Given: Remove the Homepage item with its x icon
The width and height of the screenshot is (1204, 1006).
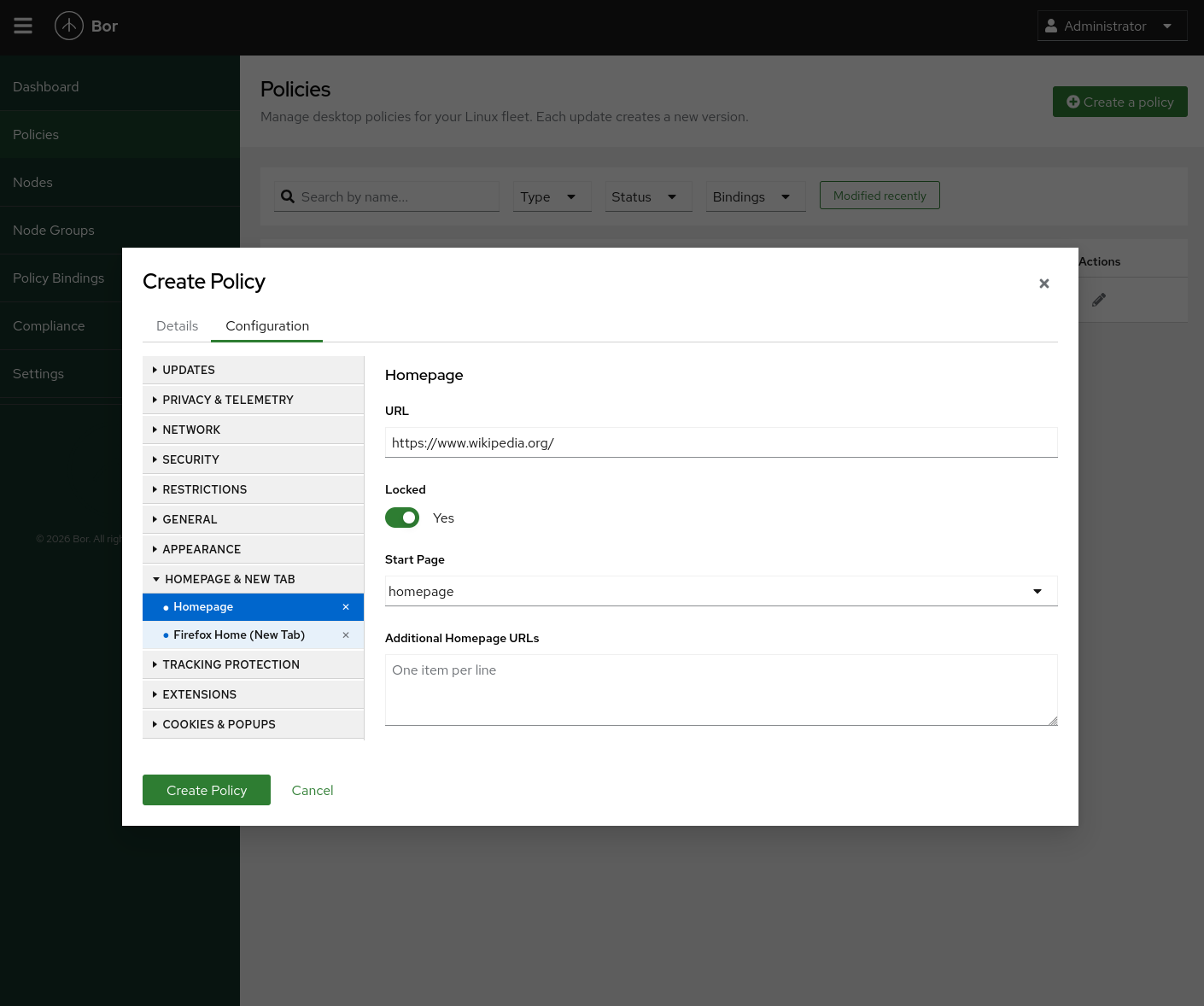Looking at the screenshot, I should tap(346, 607).
